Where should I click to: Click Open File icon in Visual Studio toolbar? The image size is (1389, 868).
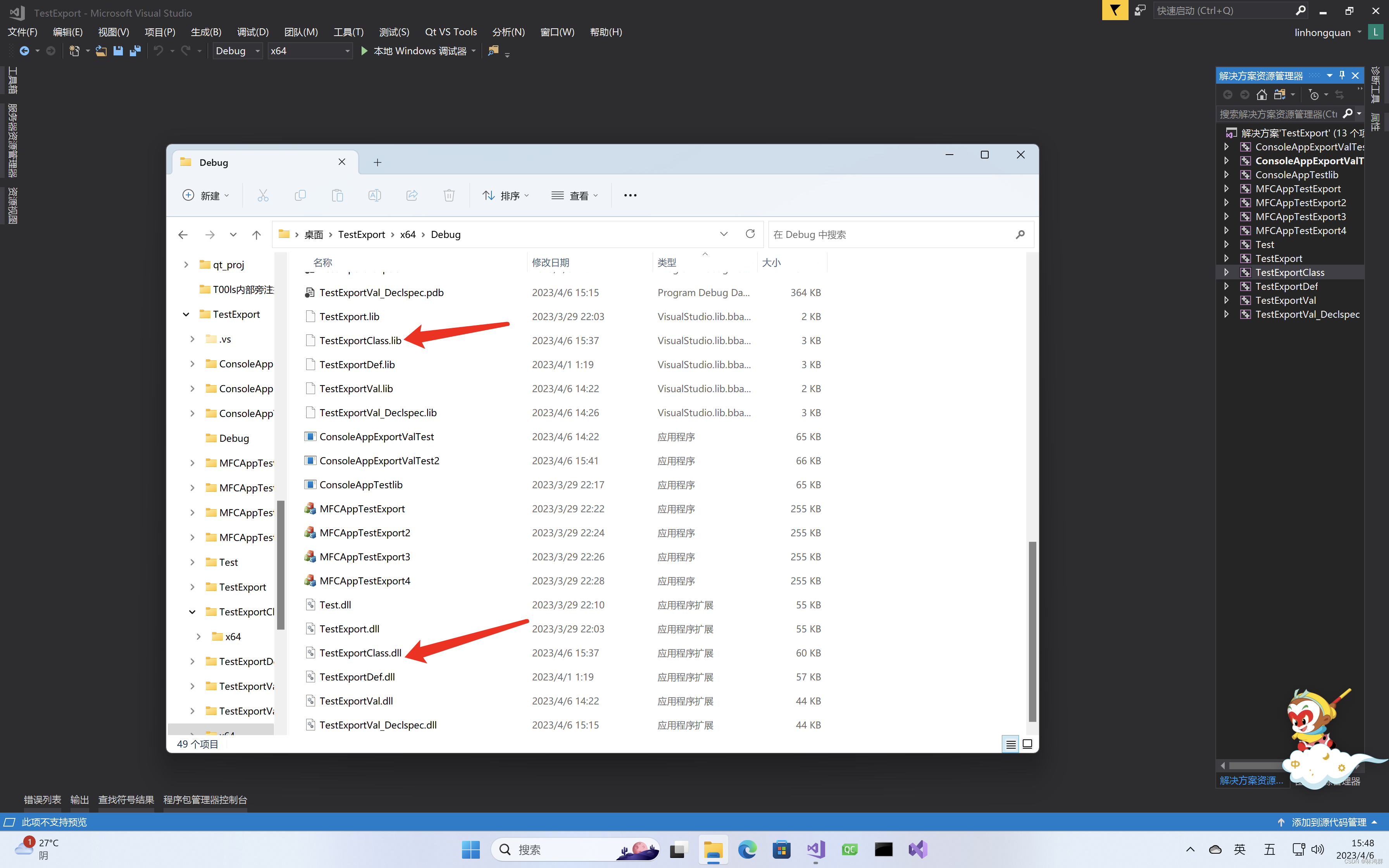coord(101,50)
